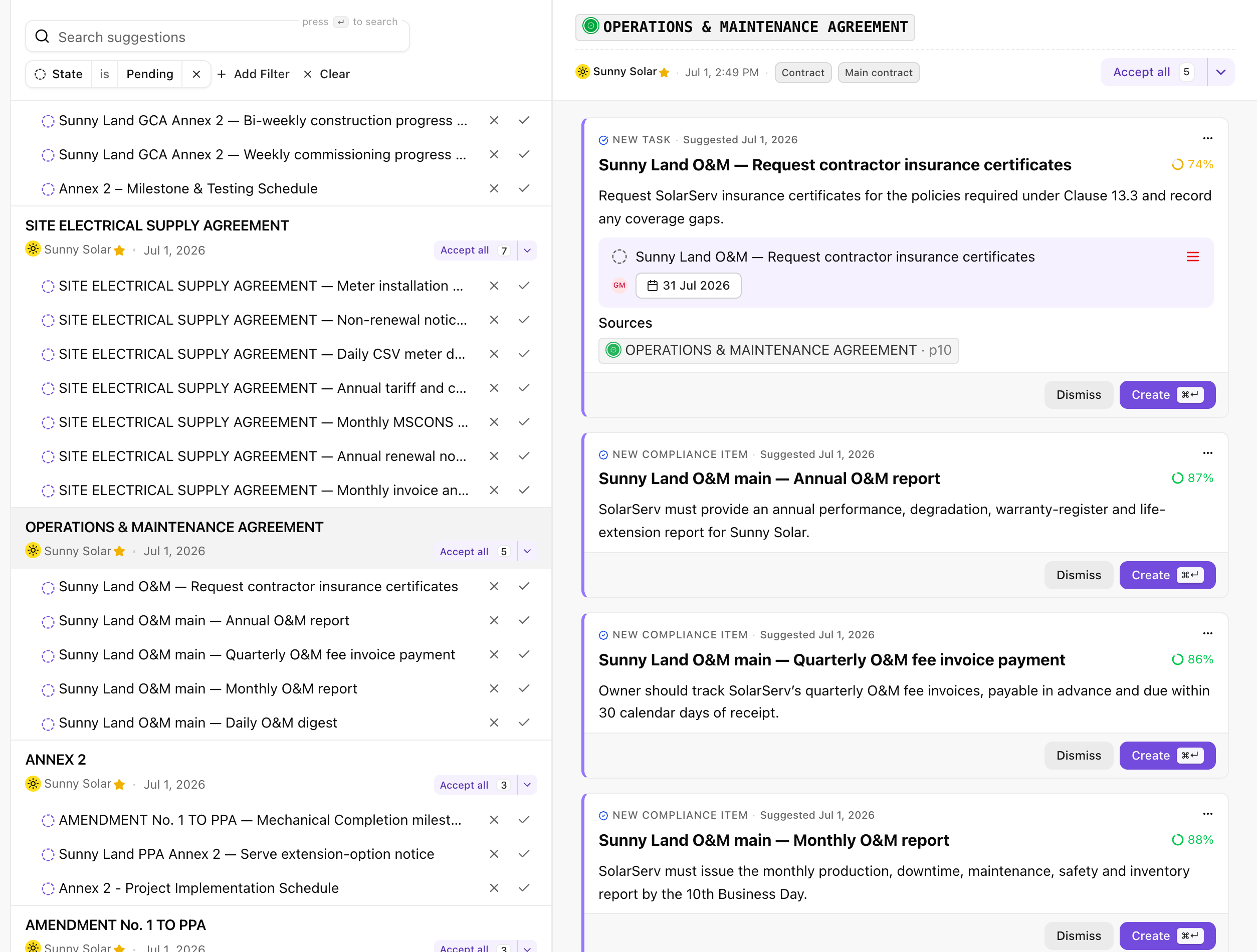The width and height of the screenshot is (1257, 952).
Task: Expand Annex 2 Accept all dropdown
Action: pyautogui.click(x=527, y=785)
